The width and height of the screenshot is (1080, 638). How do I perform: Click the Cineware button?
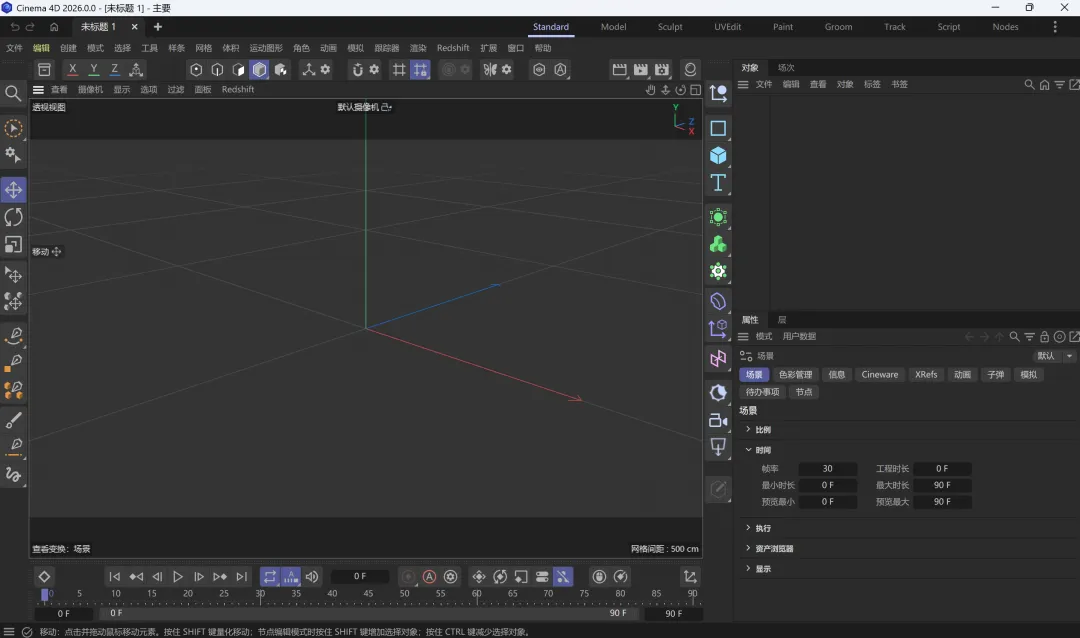coord(880,375)
